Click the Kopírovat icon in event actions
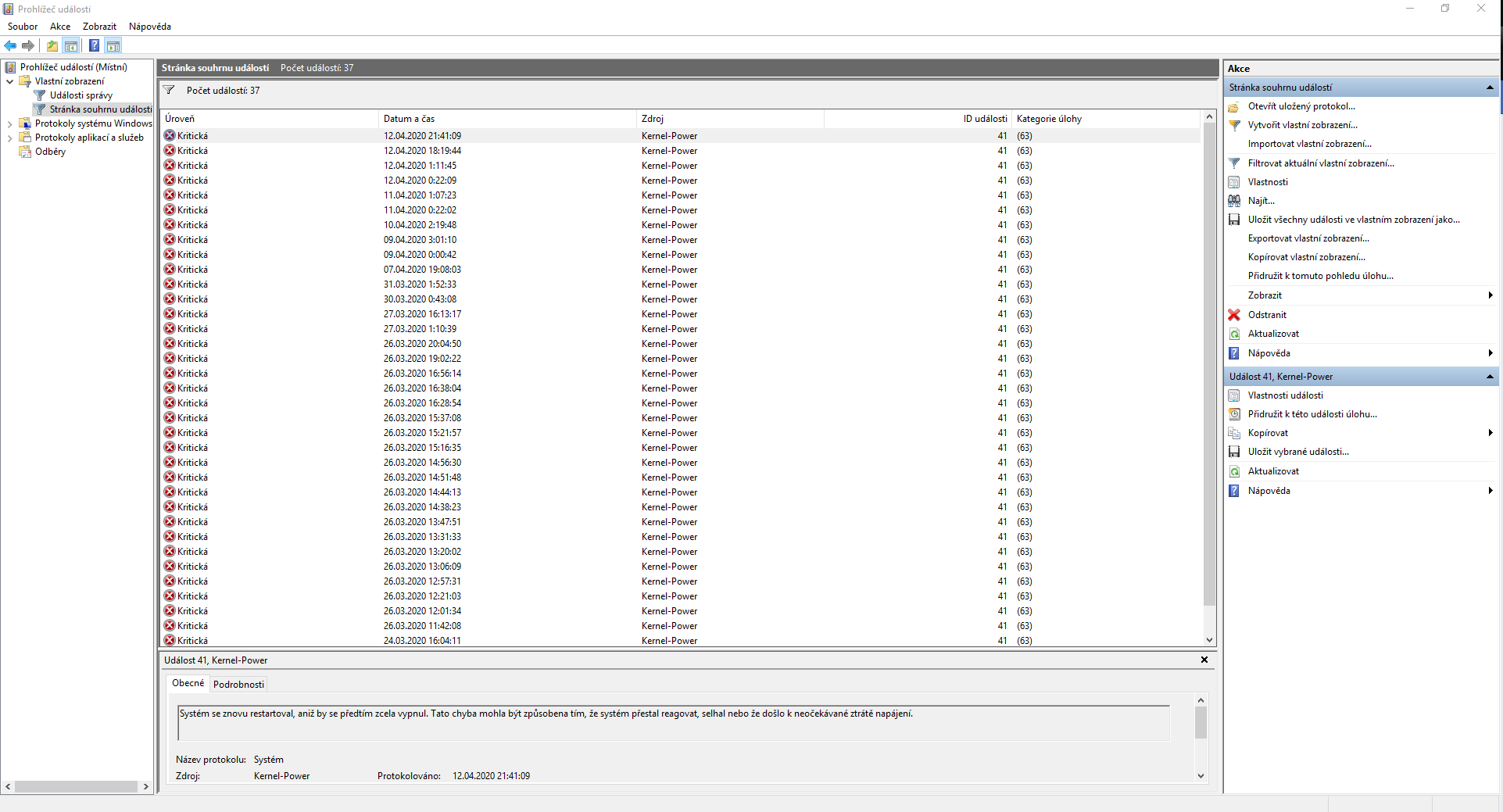Screen dimensions: 1503x812 tap(1234, 433)
